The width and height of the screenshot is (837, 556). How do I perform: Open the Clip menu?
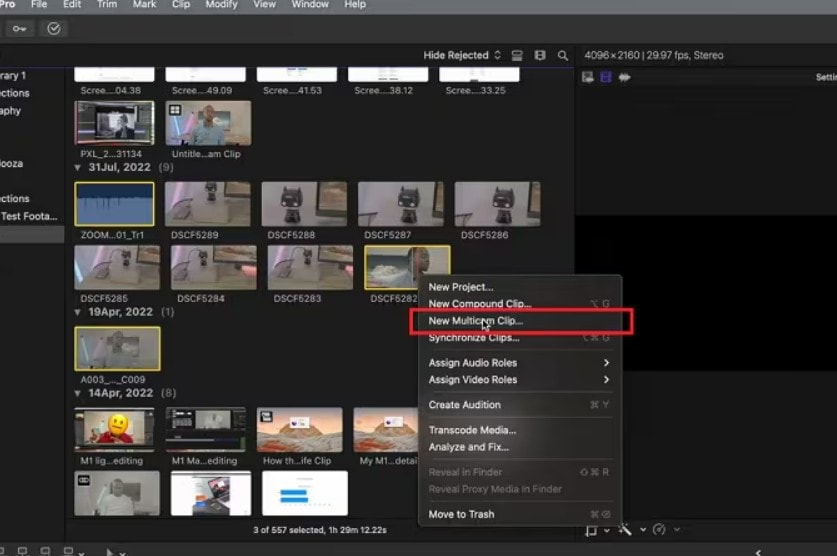point(181,4)
